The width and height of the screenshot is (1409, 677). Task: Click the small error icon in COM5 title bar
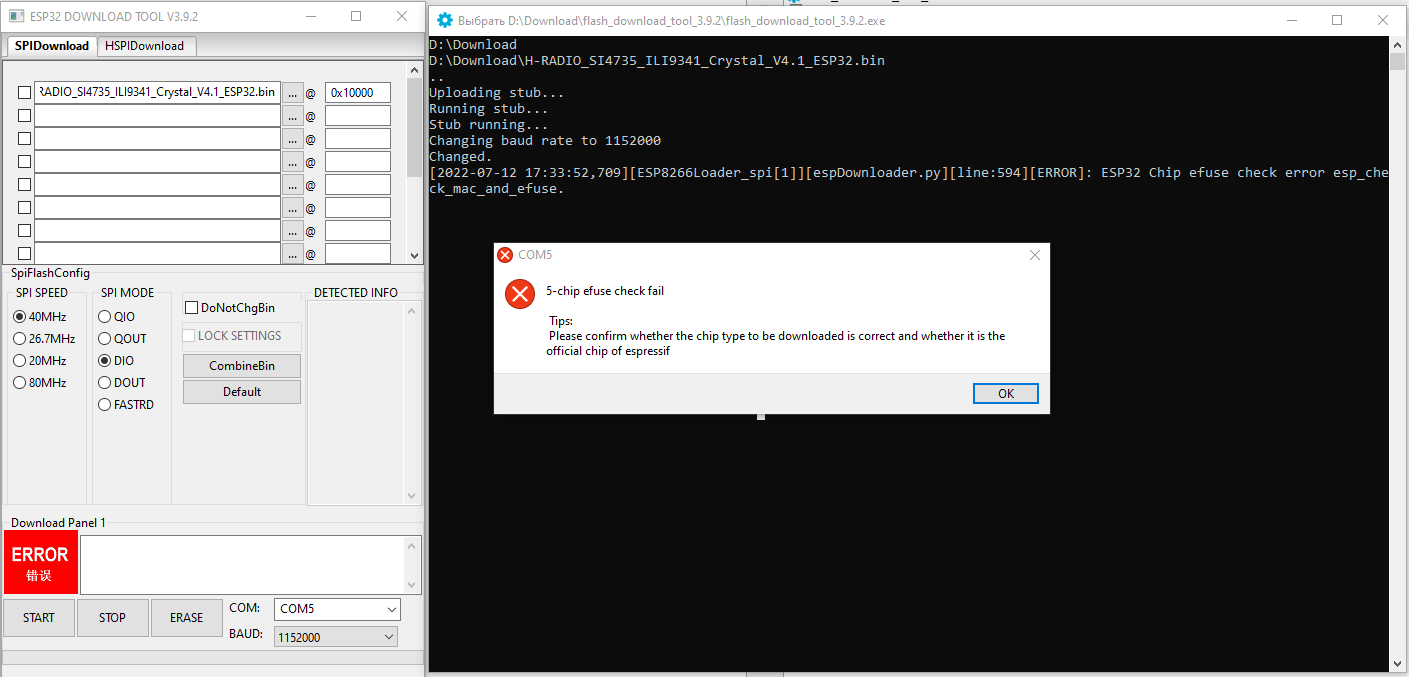(505, 255)
